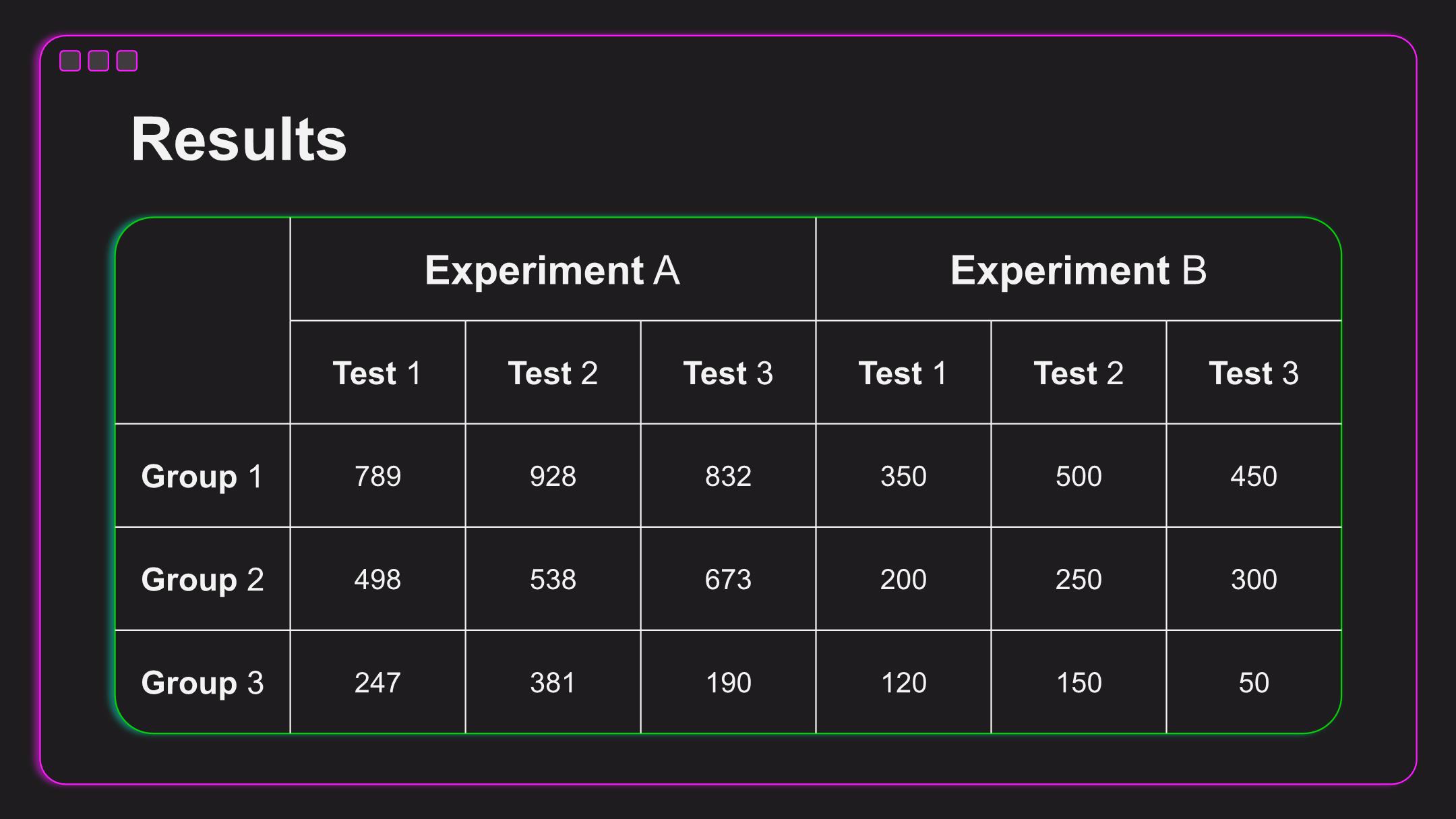Screen dimensions: 1456x819
Task: Click the third pink square window icon
Action: coord(127,61)
